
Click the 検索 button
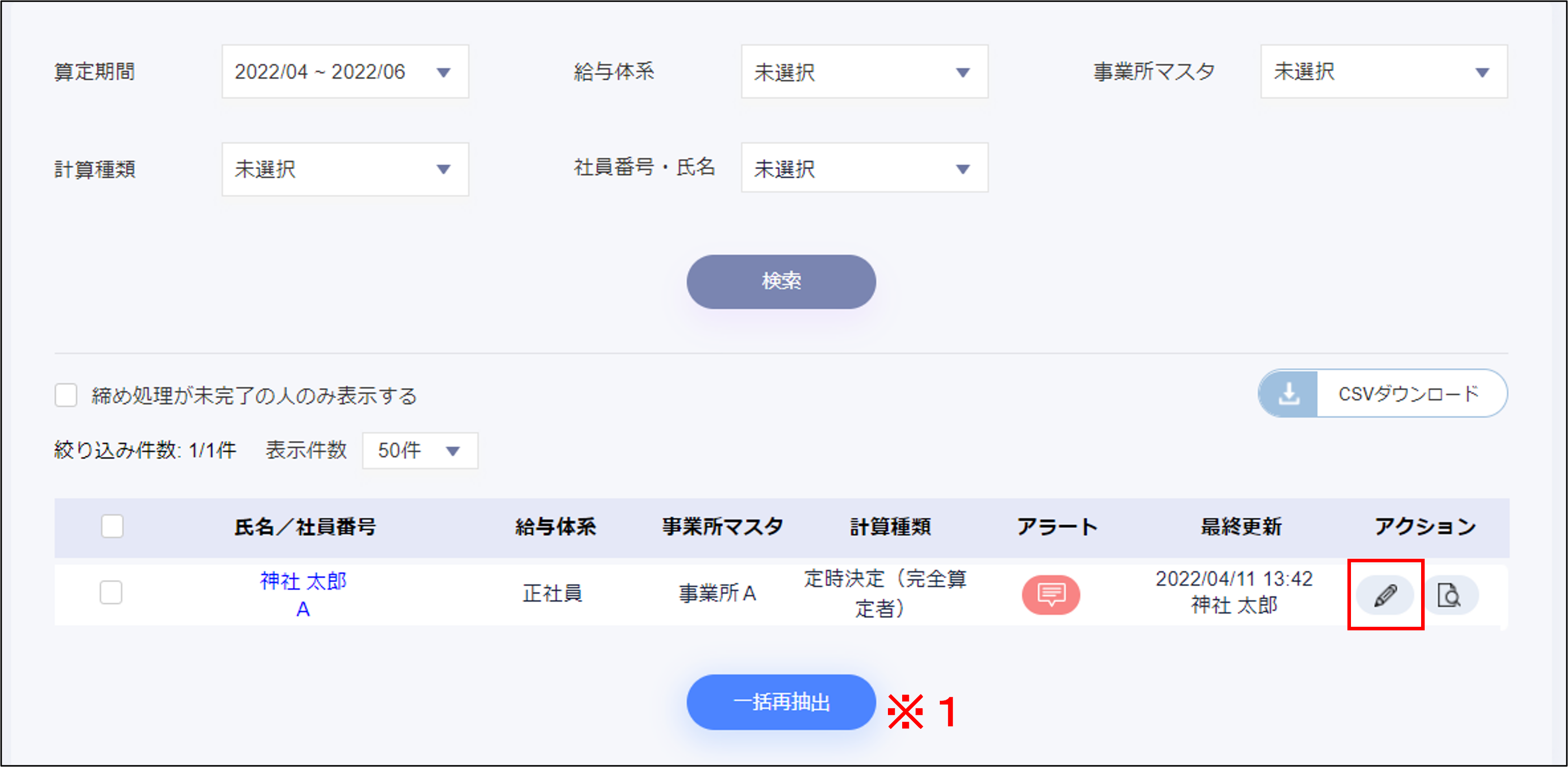(781, 281)
